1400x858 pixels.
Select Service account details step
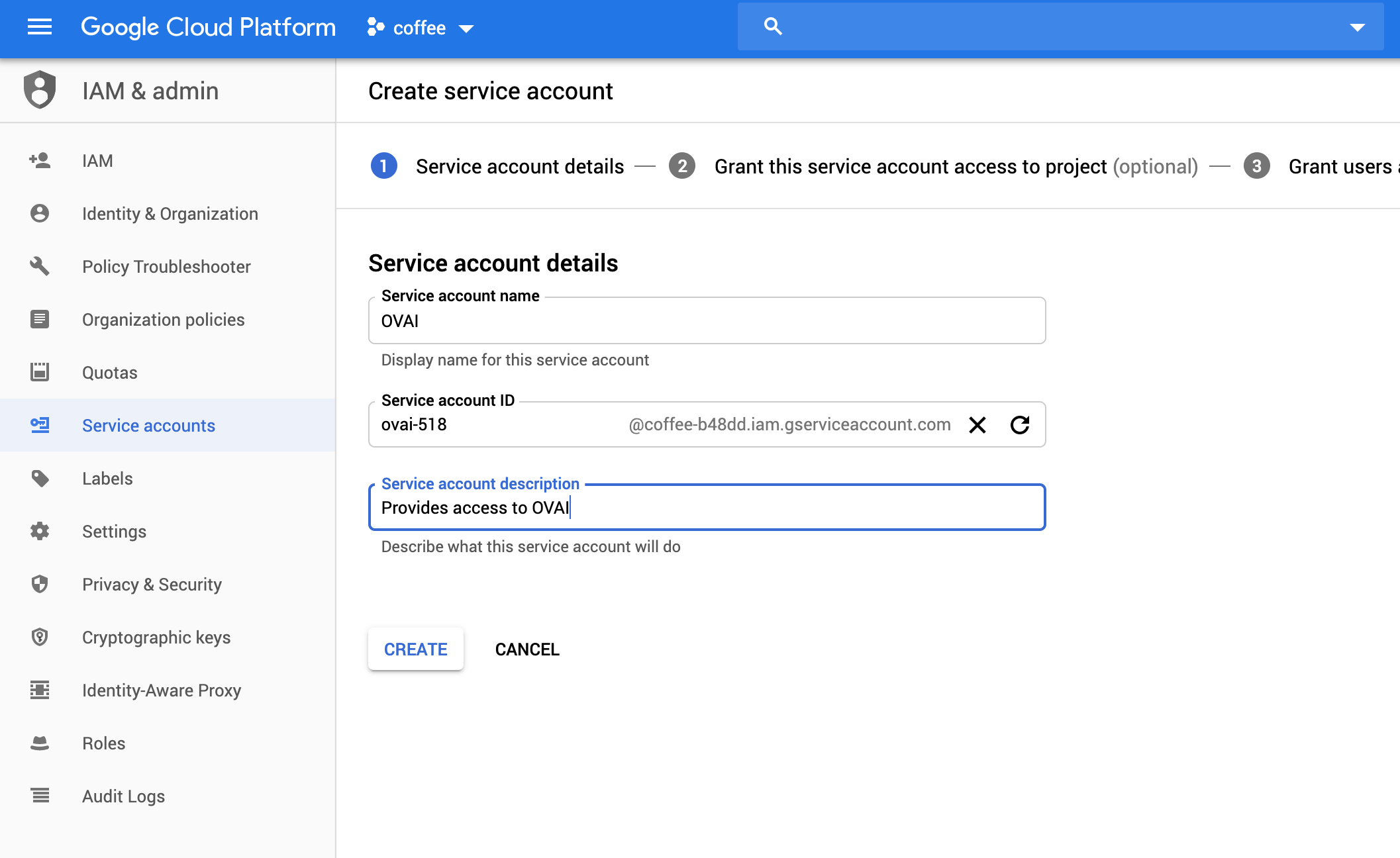pos(520,166)
